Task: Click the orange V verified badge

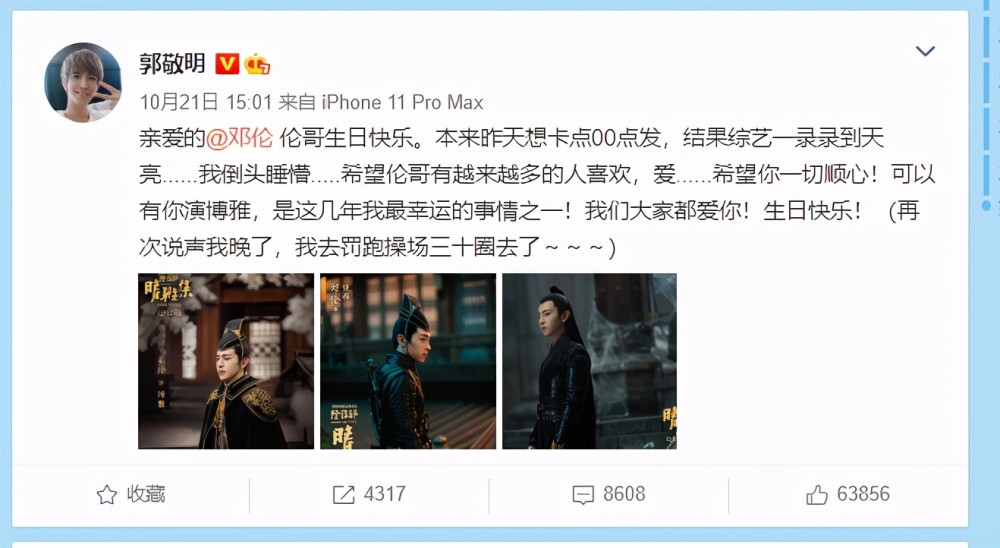Action: tap(227, 64)
